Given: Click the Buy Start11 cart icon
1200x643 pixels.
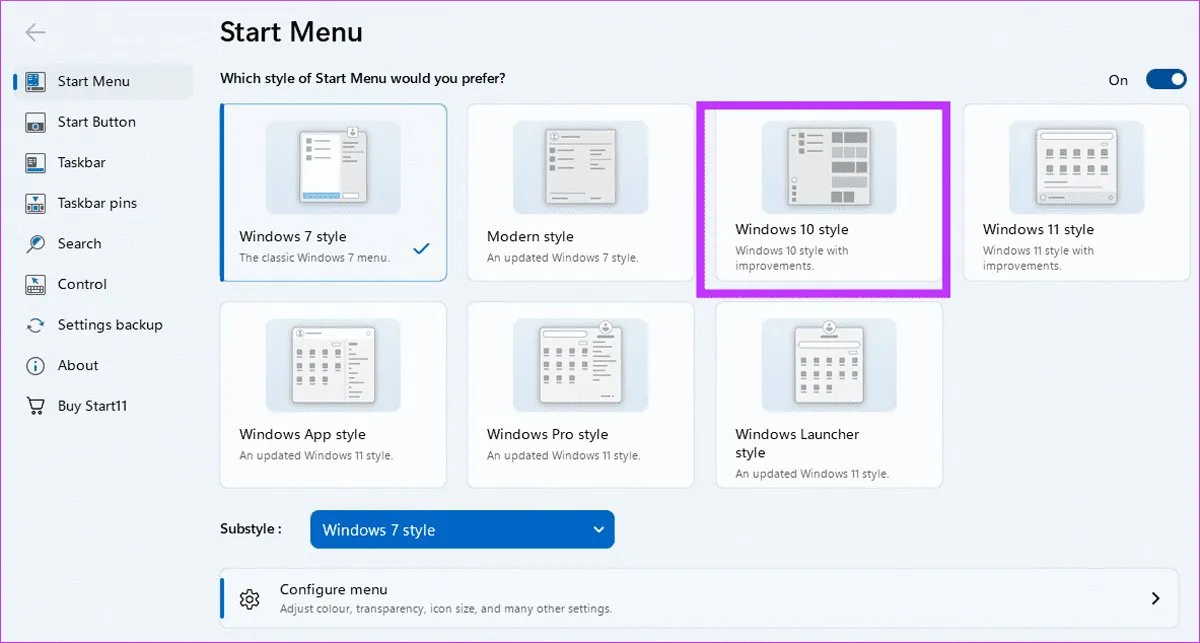Looking at the screenshot, I should click(x=36, y=406).
